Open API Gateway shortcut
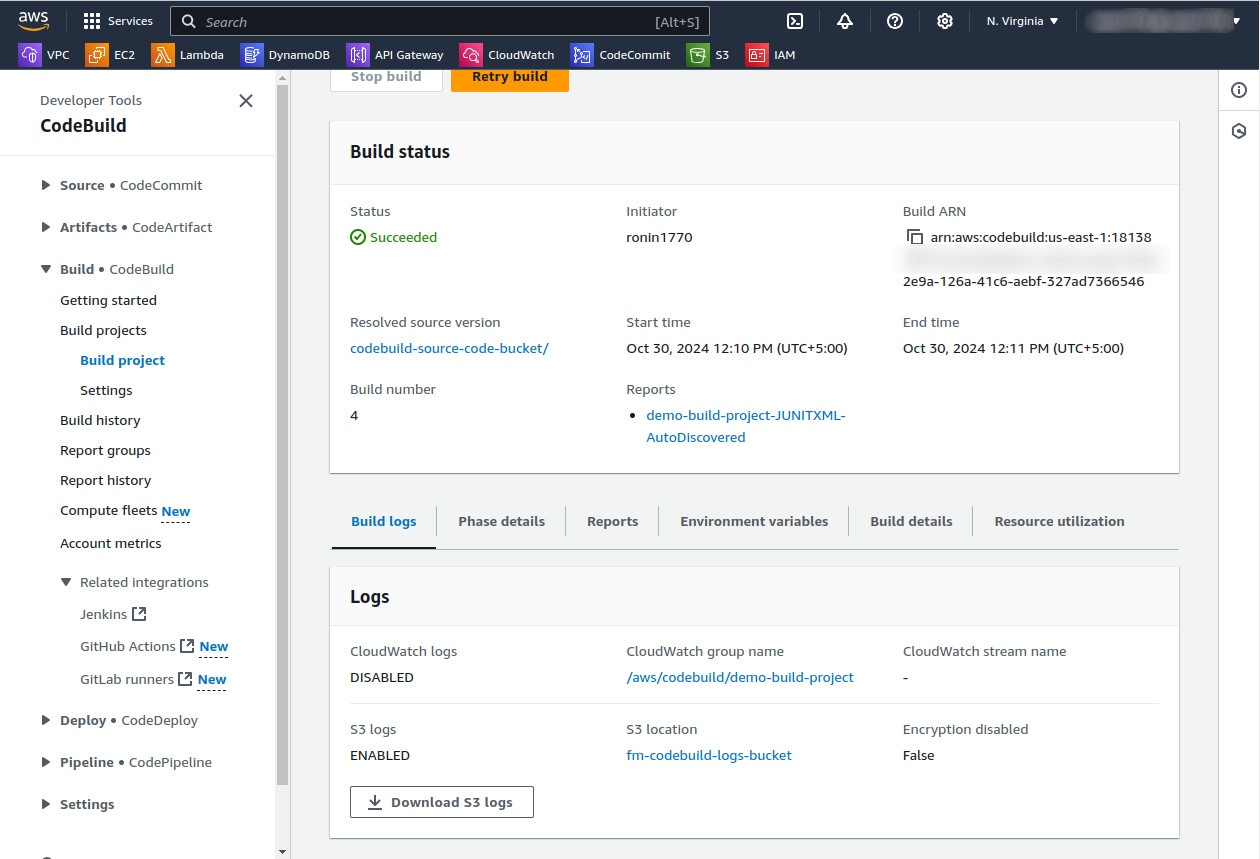Image resolution: width=1260 pixels, height=859 pixels. click(x=395, y=55)
